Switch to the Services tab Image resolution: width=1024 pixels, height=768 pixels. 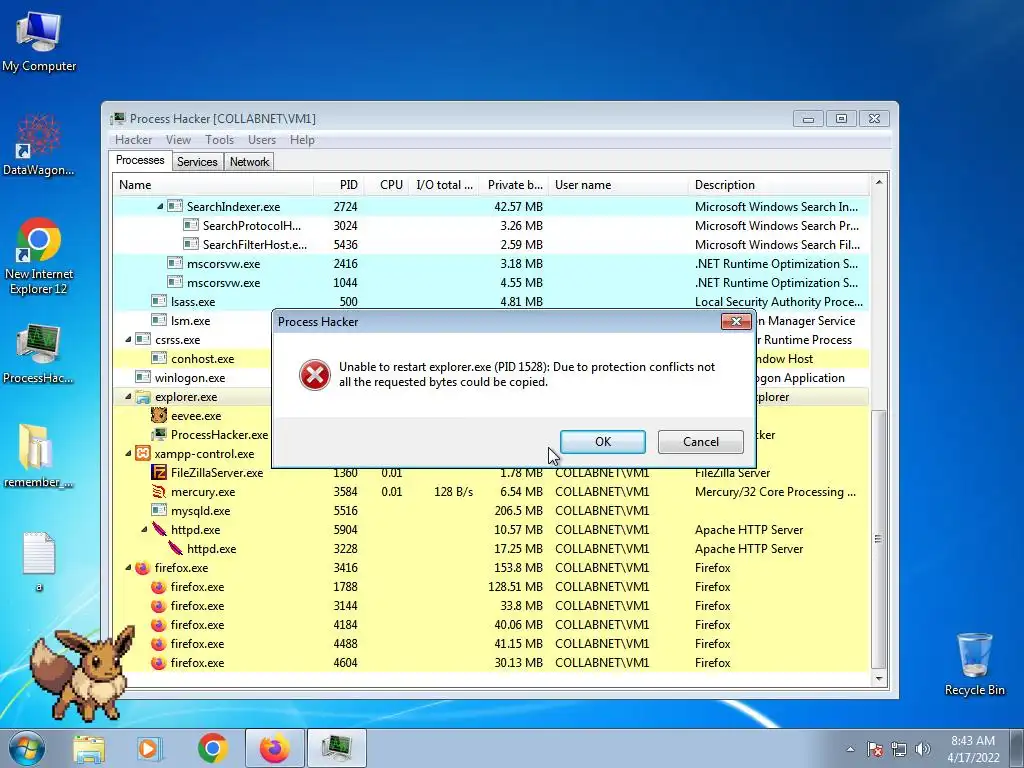click(197, 162)
